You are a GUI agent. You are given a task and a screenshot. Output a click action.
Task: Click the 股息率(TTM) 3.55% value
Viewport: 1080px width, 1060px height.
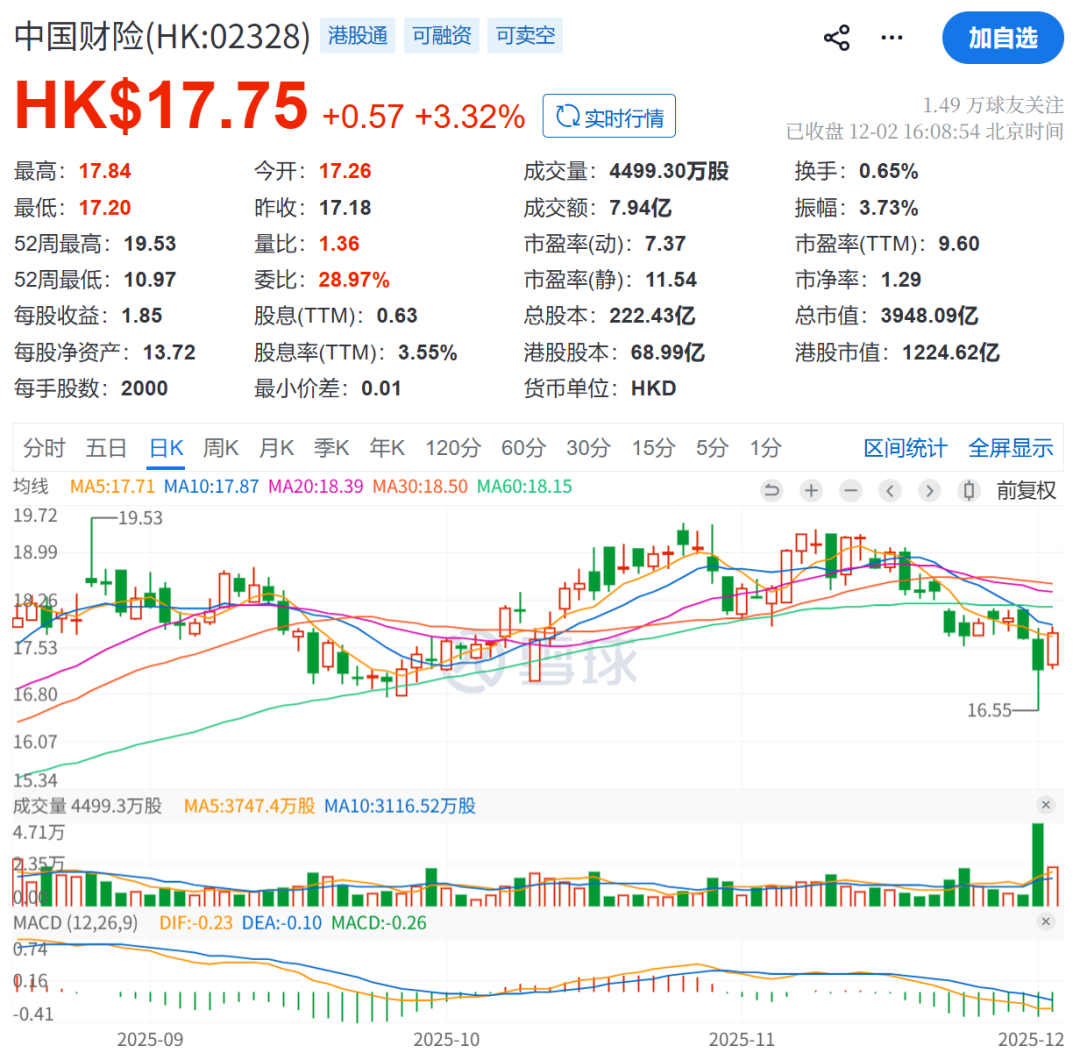428,353
